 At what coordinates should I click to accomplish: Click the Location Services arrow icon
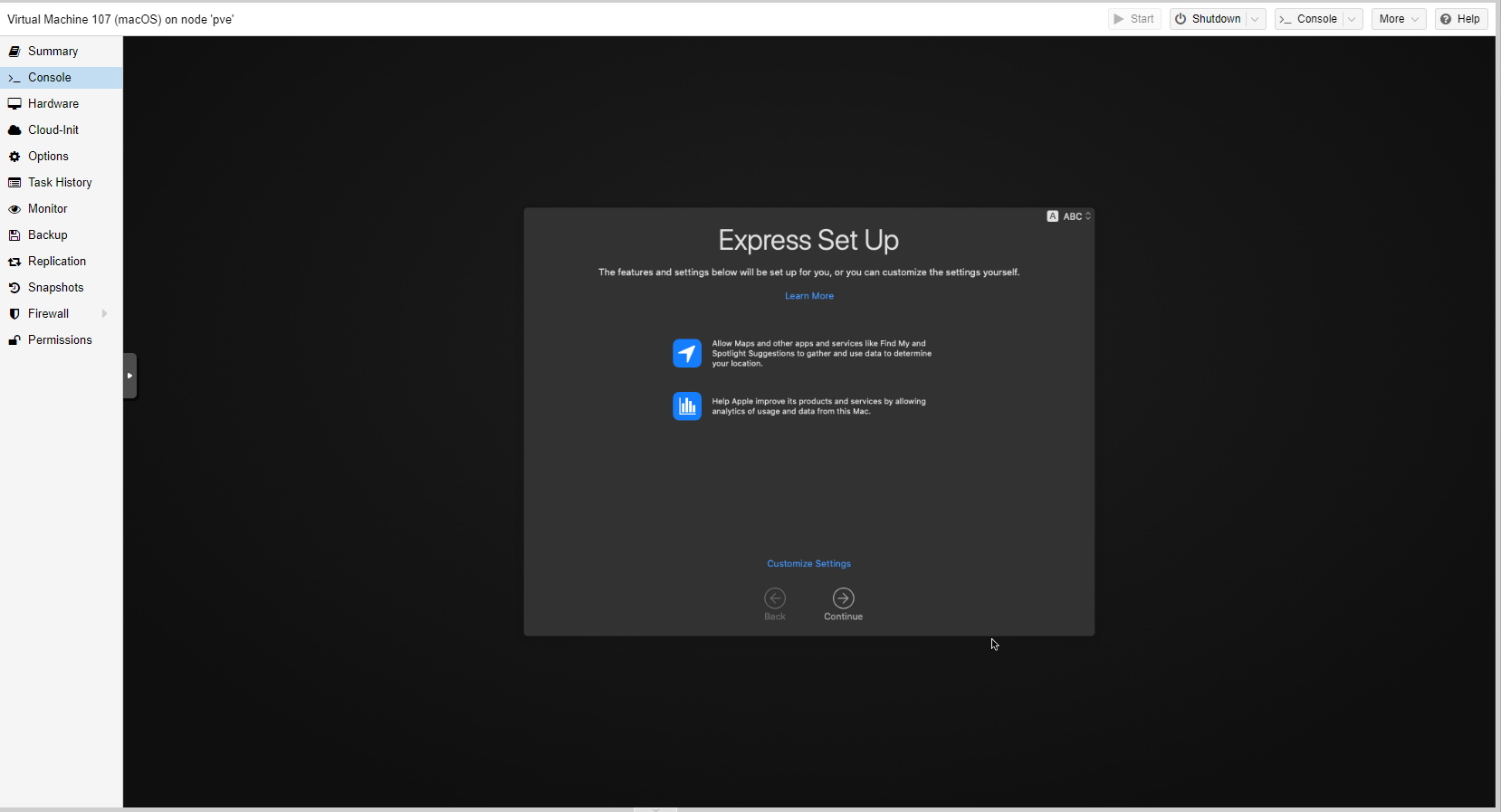(x=687, y=353)
